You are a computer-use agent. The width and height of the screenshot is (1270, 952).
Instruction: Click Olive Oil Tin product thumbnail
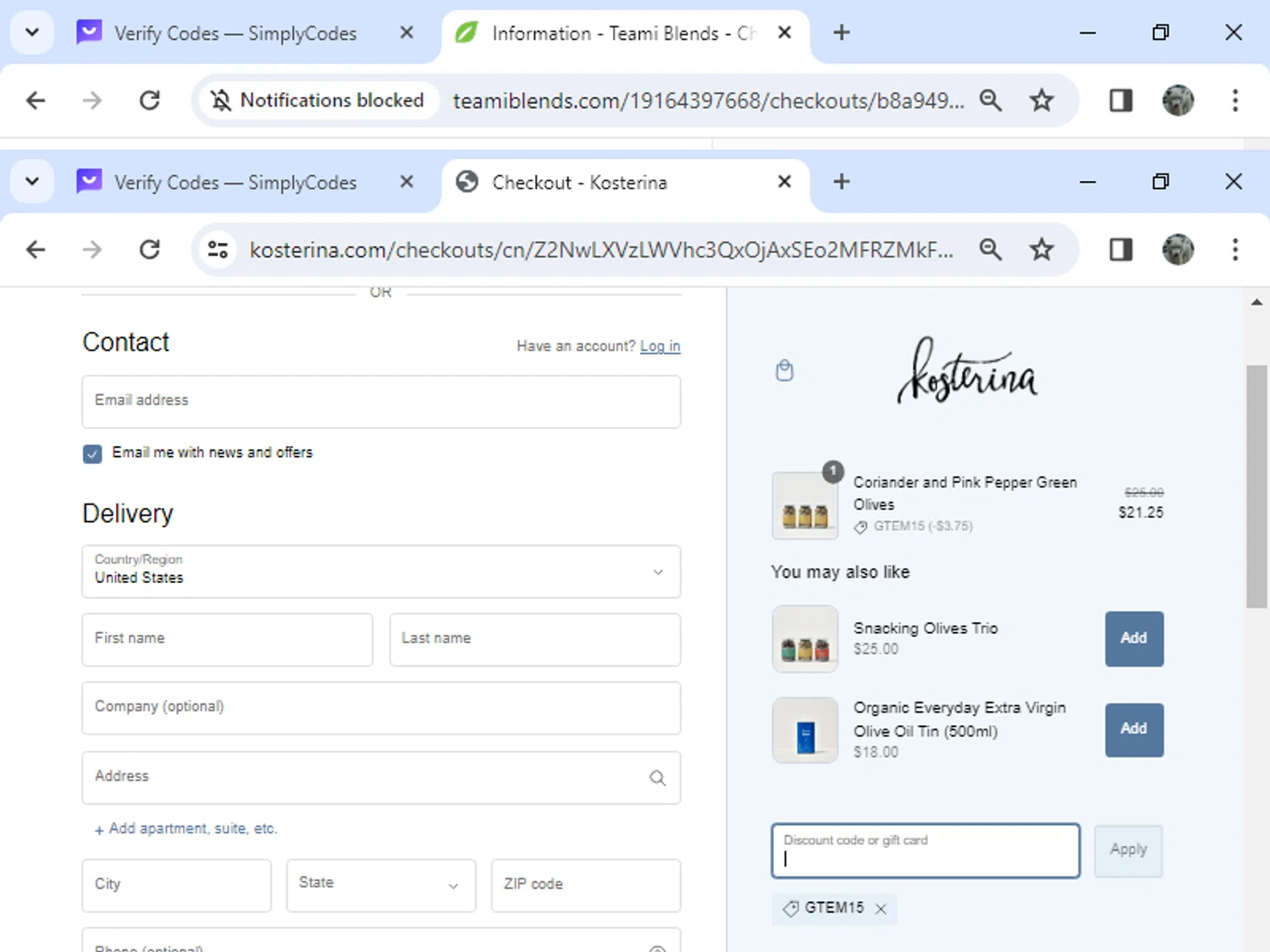pyautogui.click(x=805, y=730)
